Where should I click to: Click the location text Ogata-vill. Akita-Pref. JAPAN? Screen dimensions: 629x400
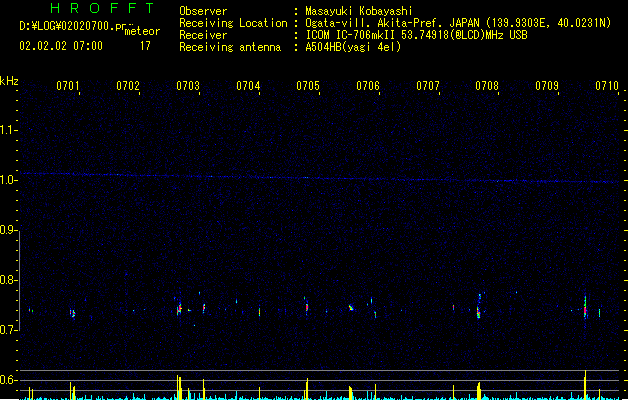[392, 23]
